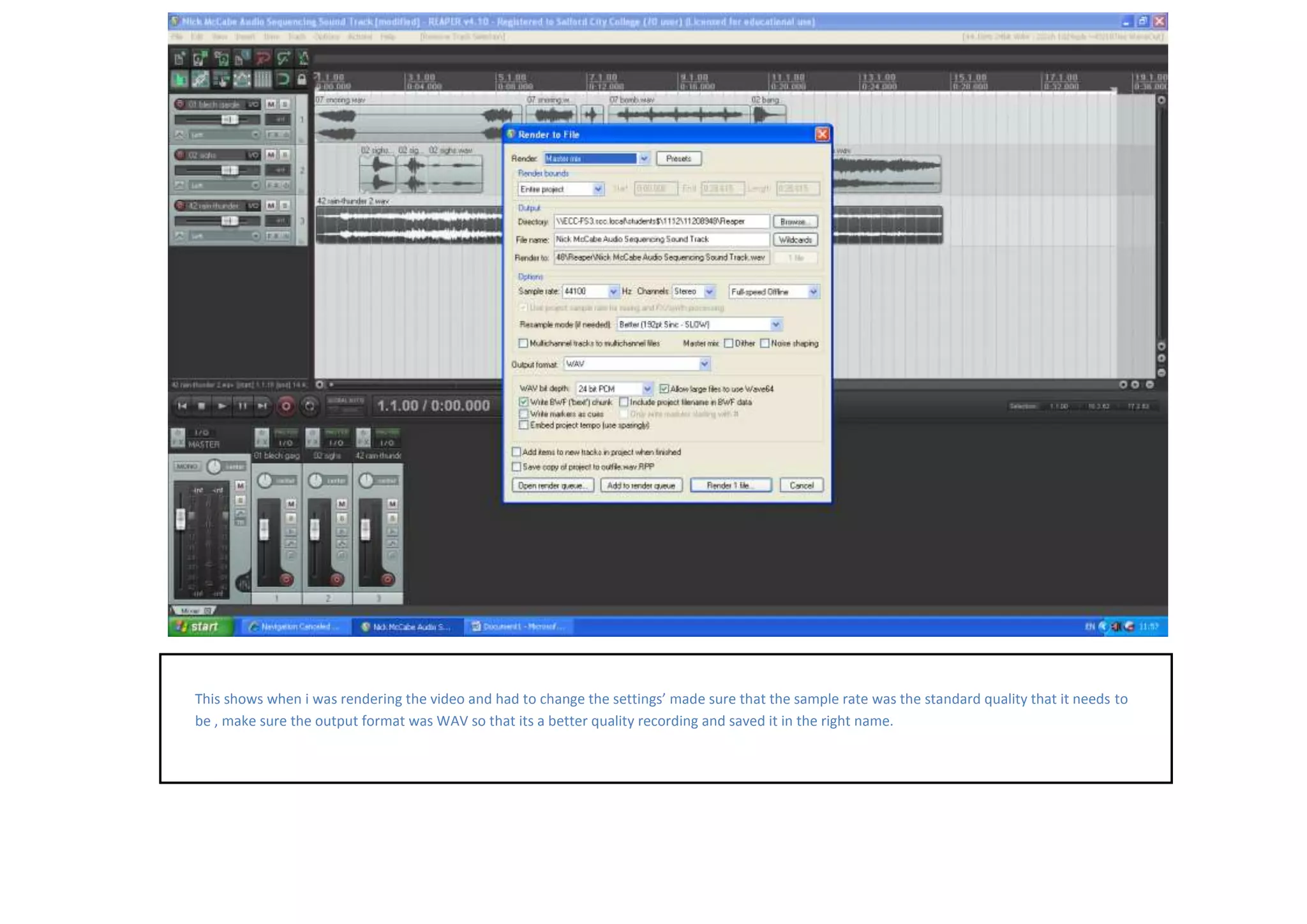Click the transport Play button
Screen dimensions: 1307x924
click(222, 406)
